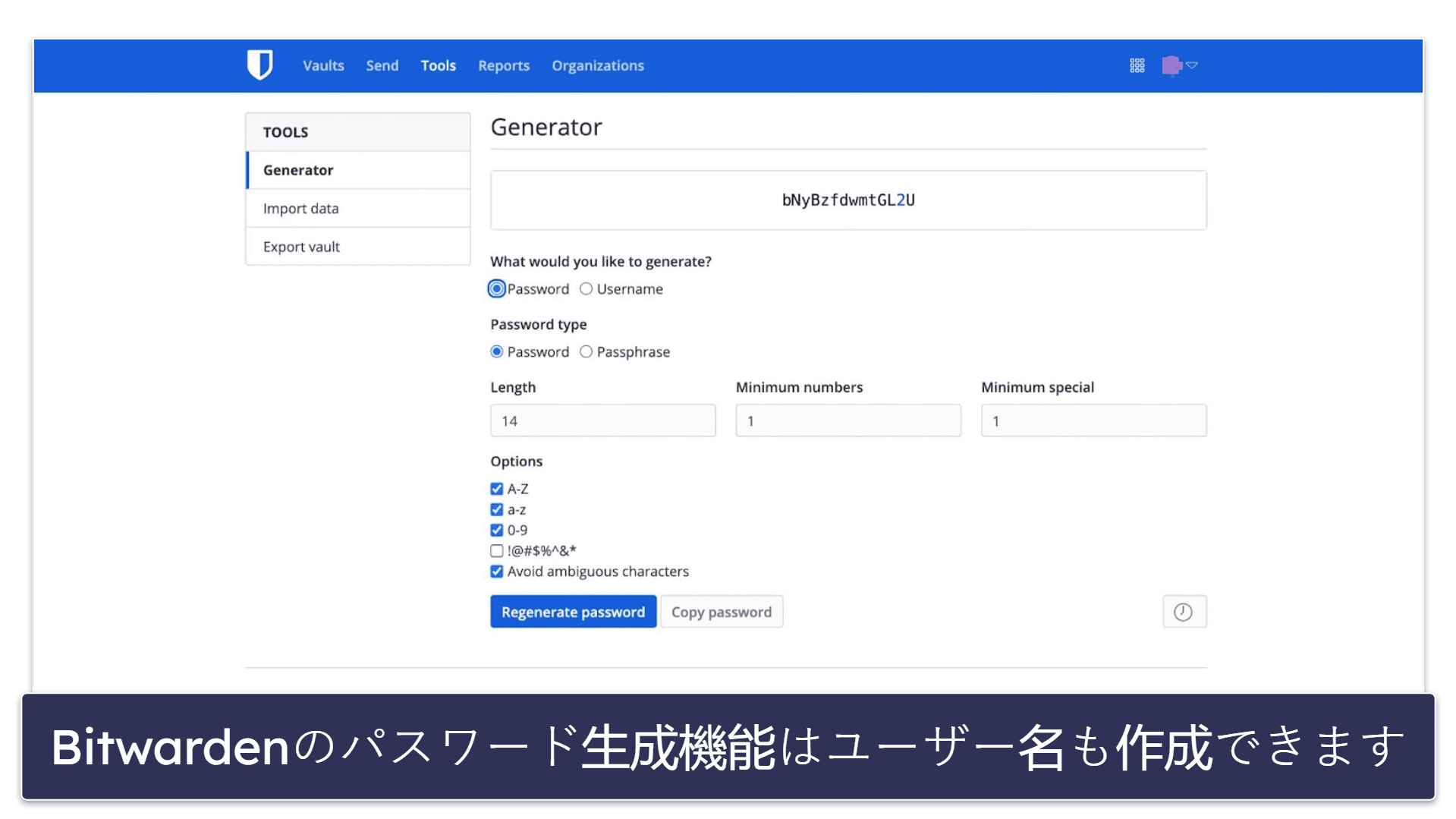1456x819 pixels.
Task: Focus the Length input field
Action: click(603, 421)
